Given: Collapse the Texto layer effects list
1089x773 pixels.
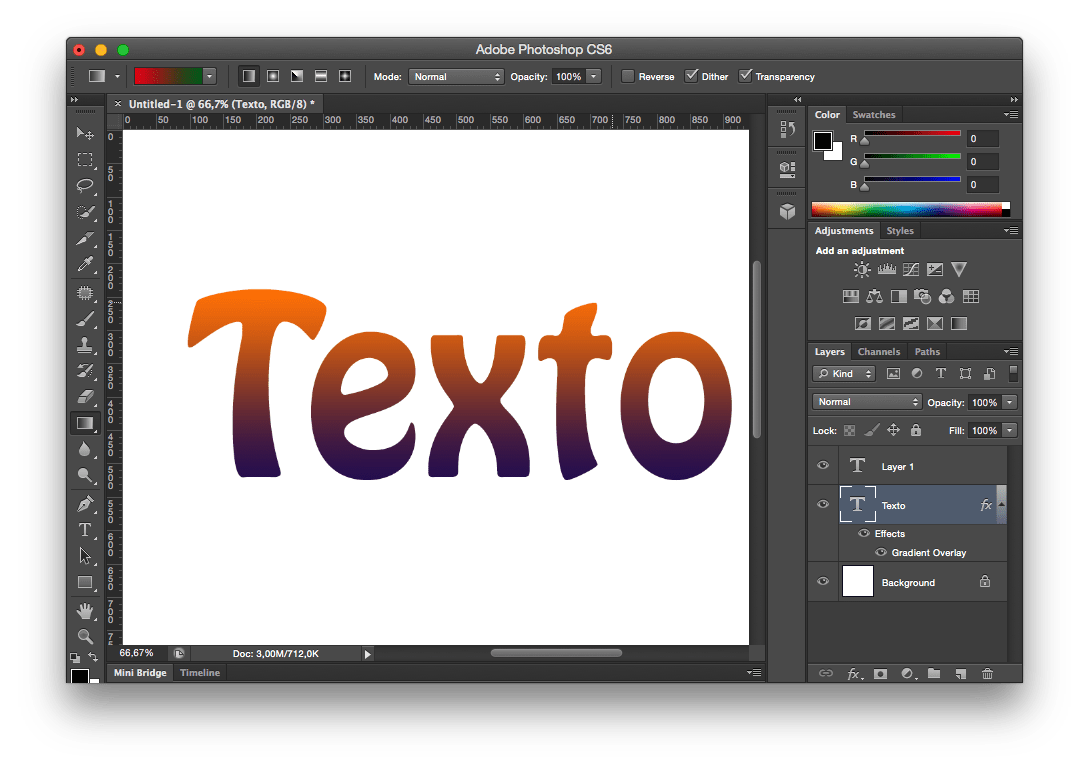Looking at the screenshot, I should [x=1001, y=504].
